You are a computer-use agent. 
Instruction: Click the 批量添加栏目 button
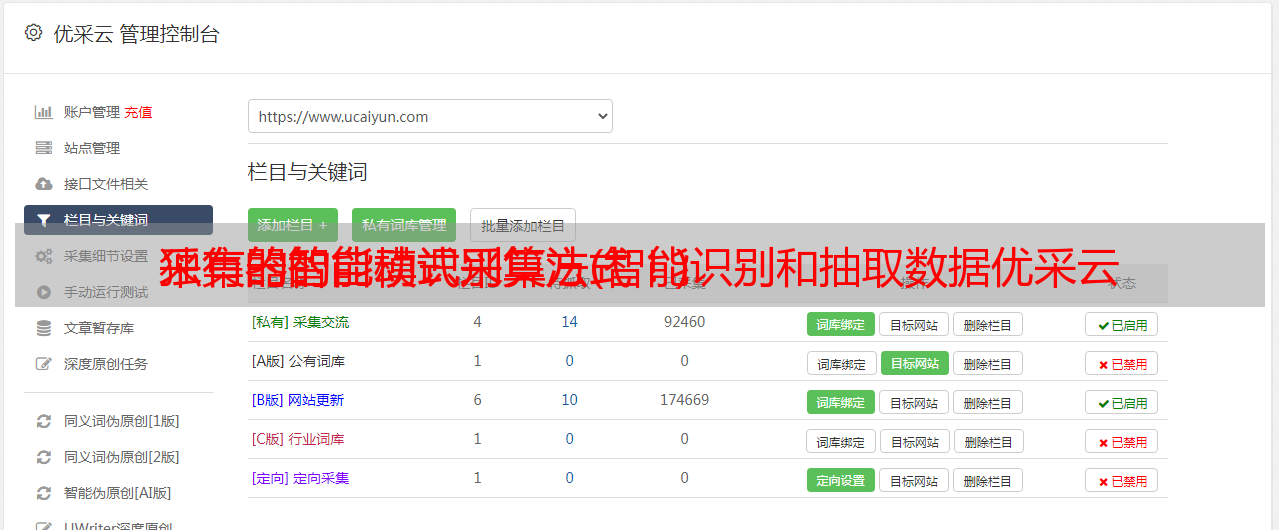pos(523,225)
